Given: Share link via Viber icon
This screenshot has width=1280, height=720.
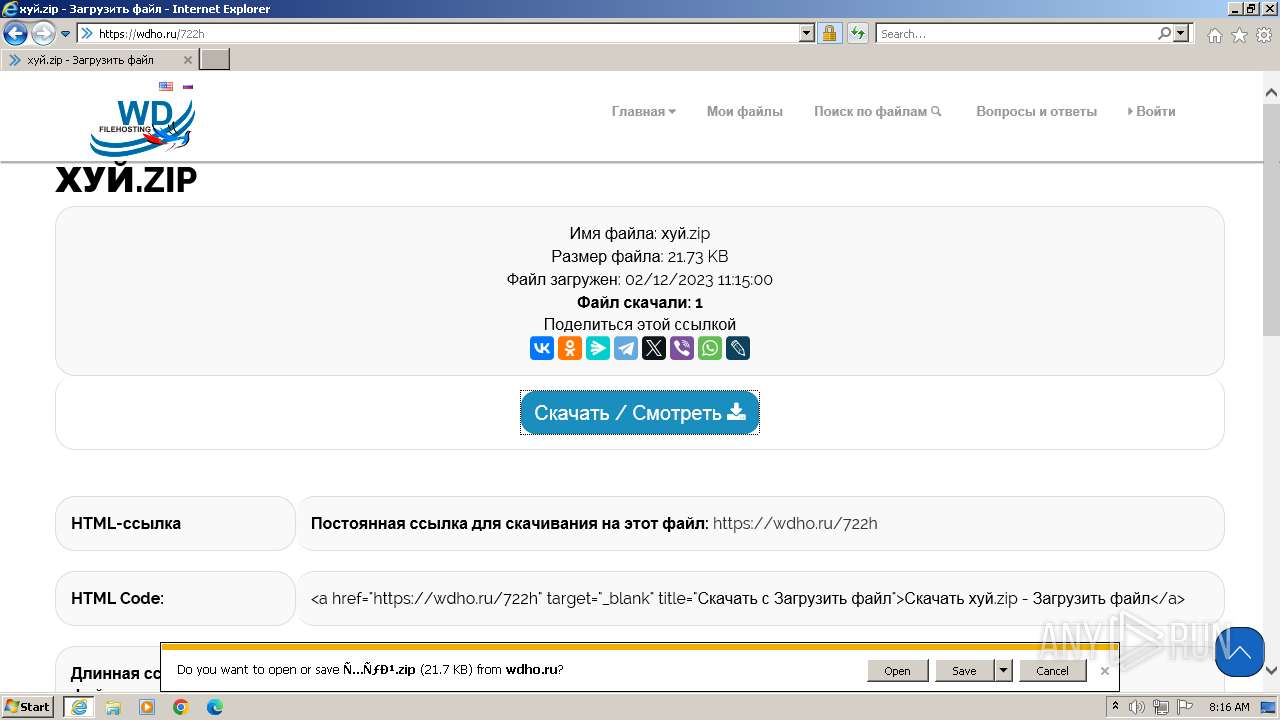Looking at the screenshot, I should click(682, 348).
